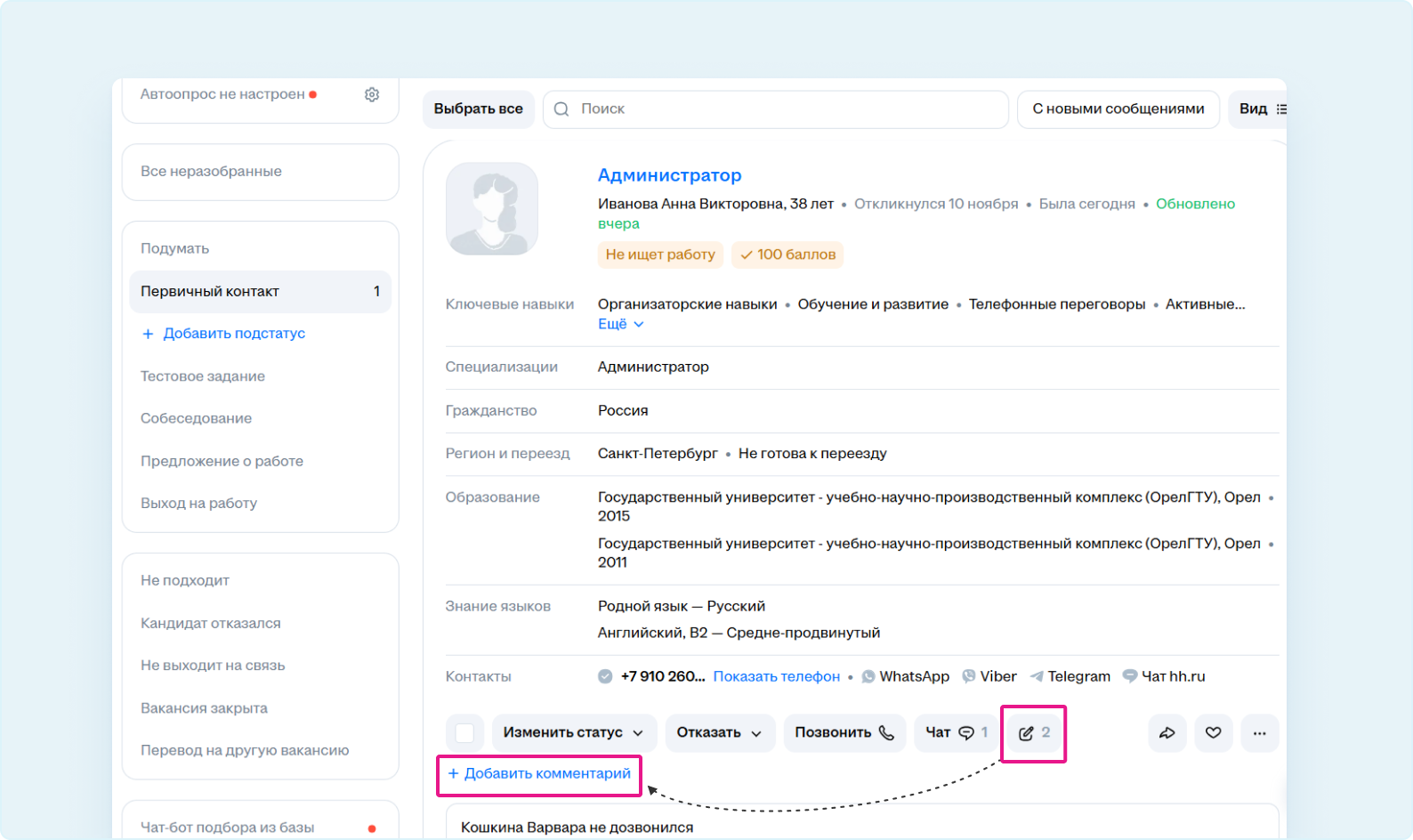The width and height of the screenshot is (1413, 840).
Task: Select Первичный контакт status in sidebar
Action: [260, 292]
